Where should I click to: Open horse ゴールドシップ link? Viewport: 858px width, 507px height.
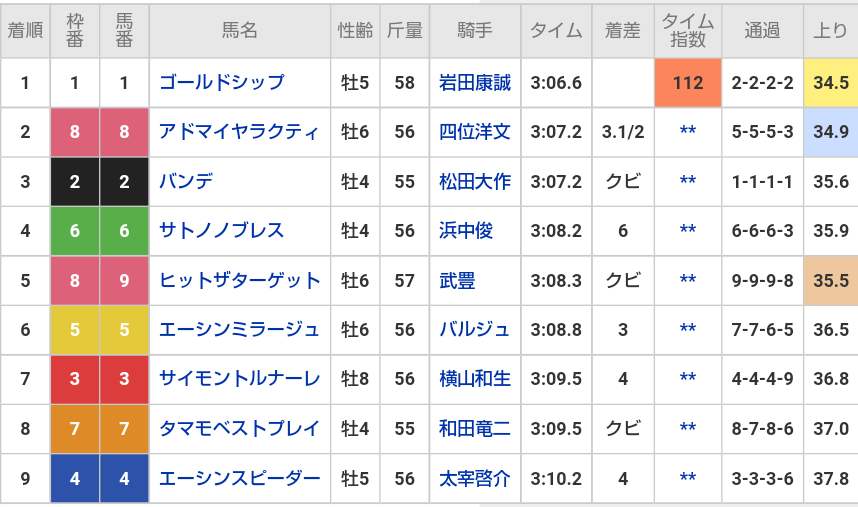coord(221,82)
